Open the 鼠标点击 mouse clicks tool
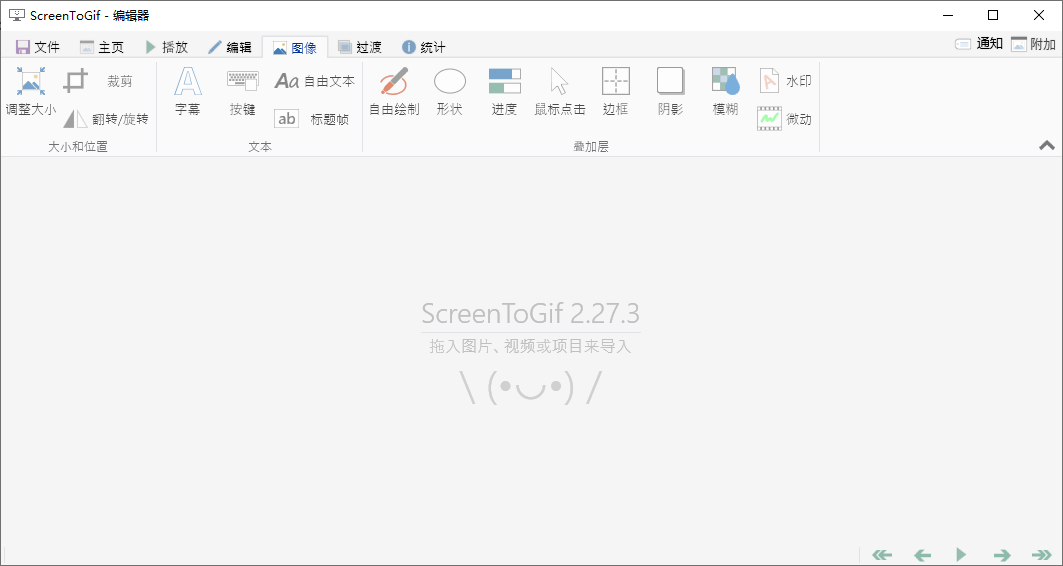This screenshot has width=1063, height=566. coord(560,92)
